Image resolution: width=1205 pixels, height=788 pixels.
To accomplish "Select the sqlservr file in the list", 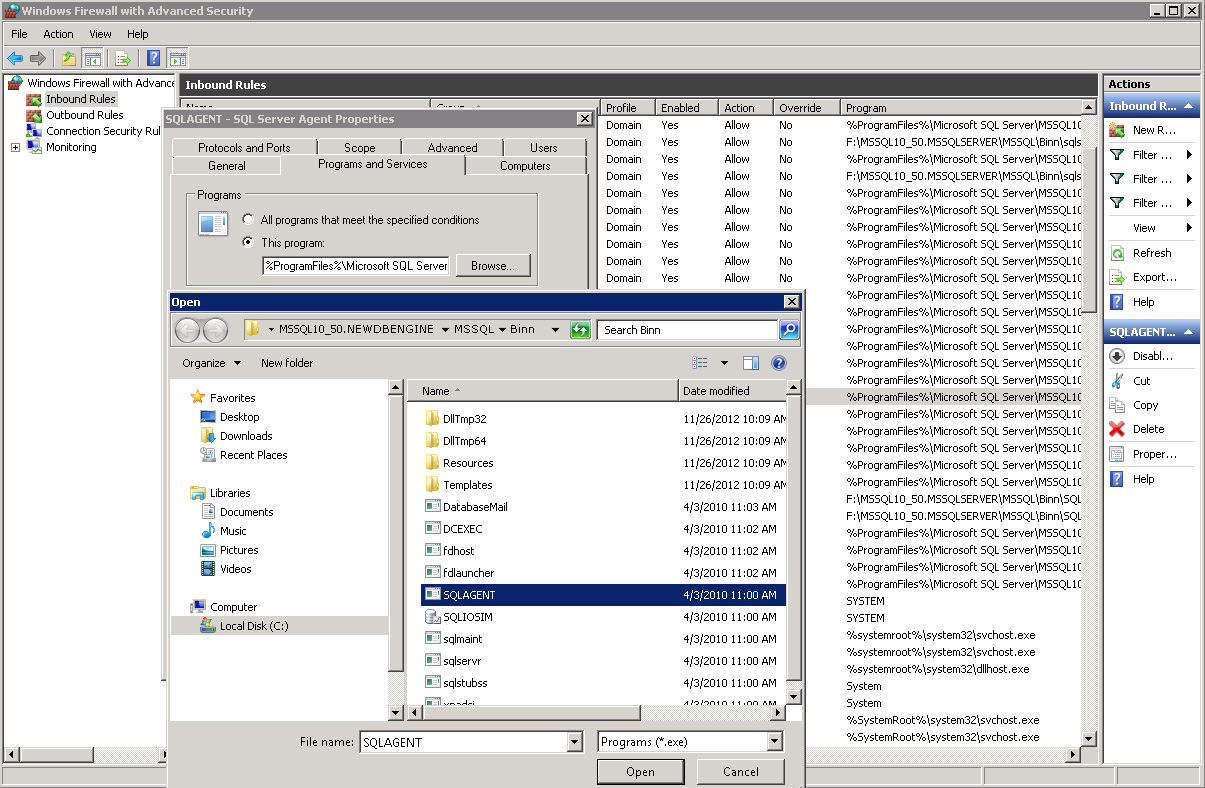I will point(461,661).
